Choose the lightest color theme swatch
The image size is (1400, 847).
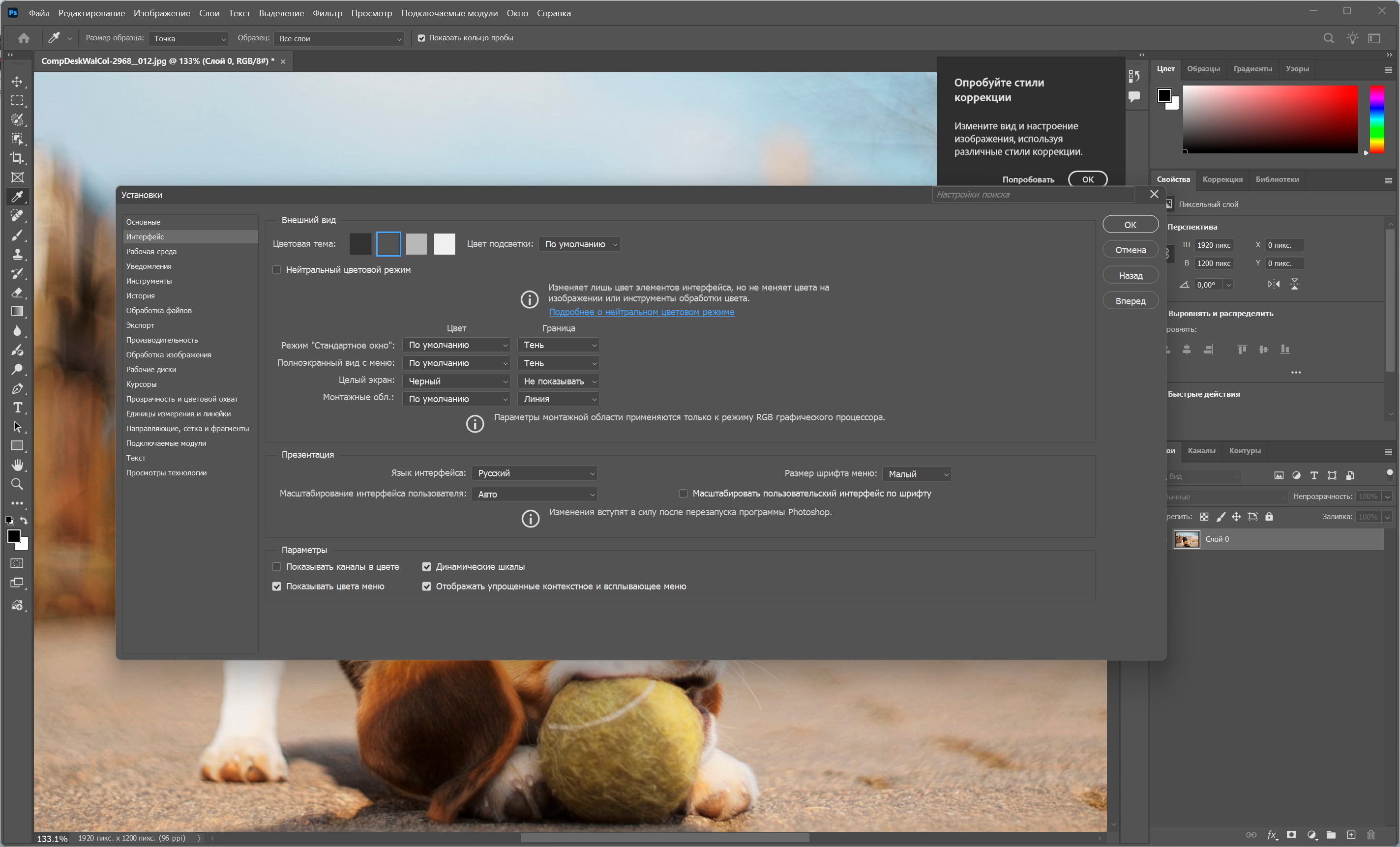[445, 244]
